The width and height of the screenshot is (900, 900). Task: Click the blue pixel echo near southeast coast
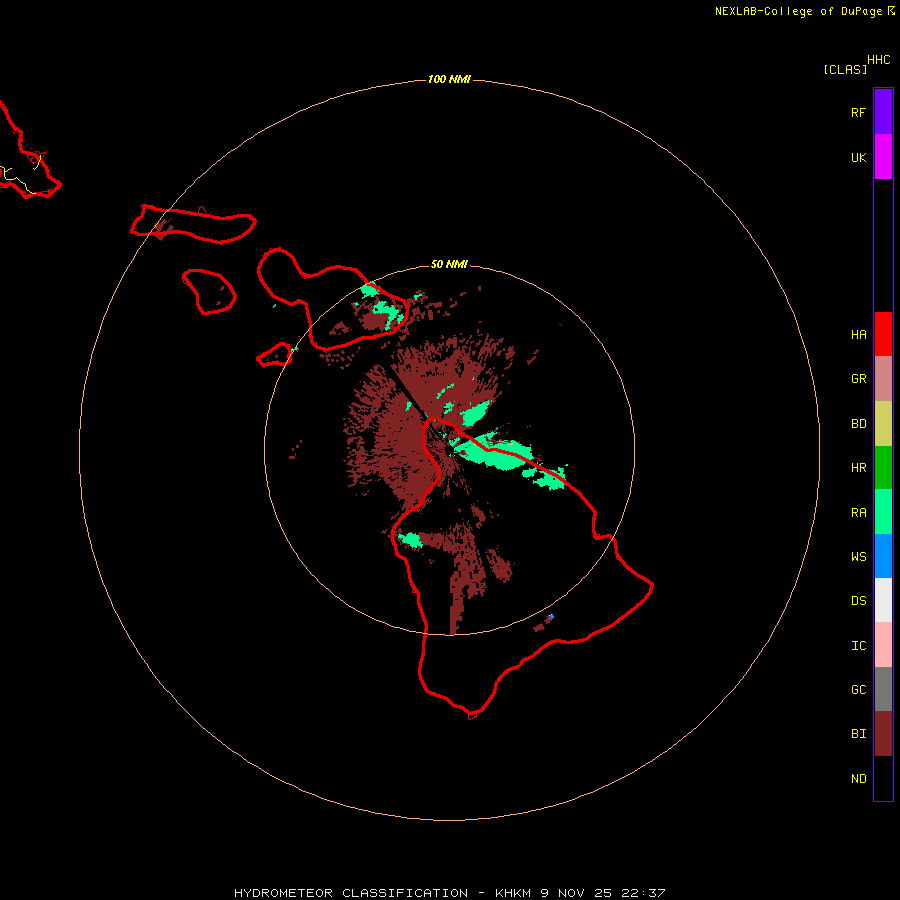point(551,616)
